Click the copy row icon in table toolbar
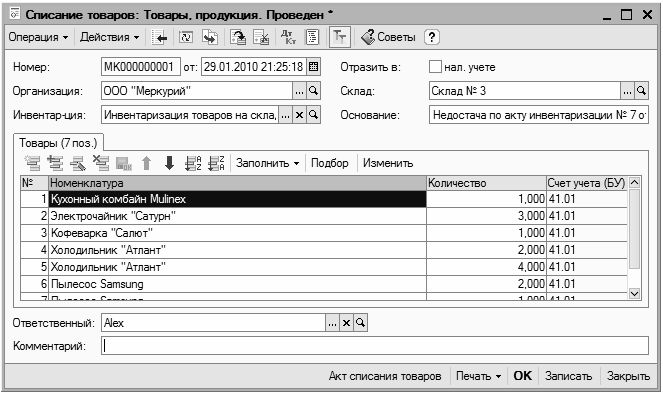Image resolution: width=663 pixels, height=395 pixels. (55, 163)
